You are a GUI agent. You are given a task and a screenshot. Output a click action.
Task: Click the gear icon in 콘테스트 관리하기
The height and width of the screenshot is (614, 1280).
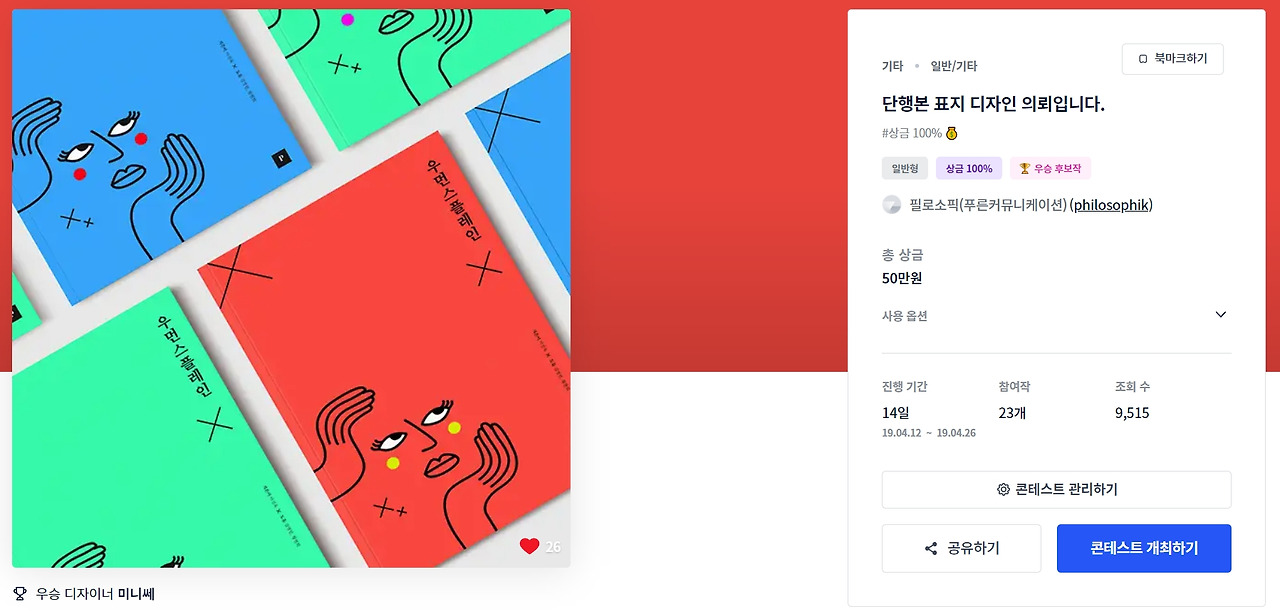(x=1003, y=490)
